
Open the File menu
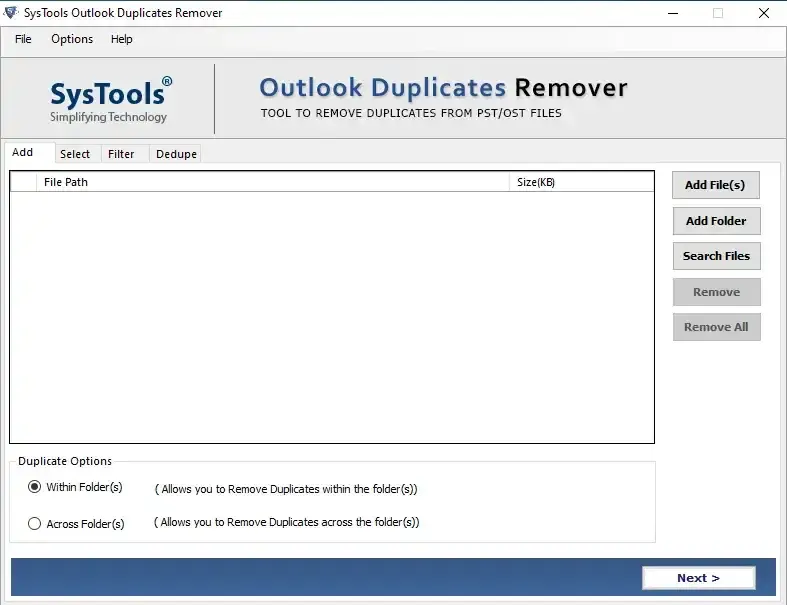(23, 39)
